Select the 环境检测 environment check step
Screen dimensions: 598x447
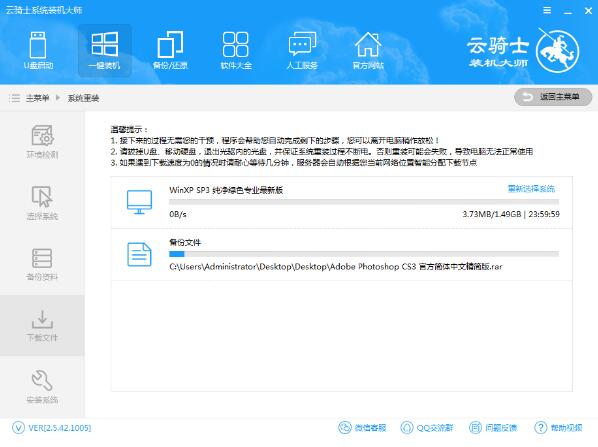pyautogui.click(x=42, y=142)
